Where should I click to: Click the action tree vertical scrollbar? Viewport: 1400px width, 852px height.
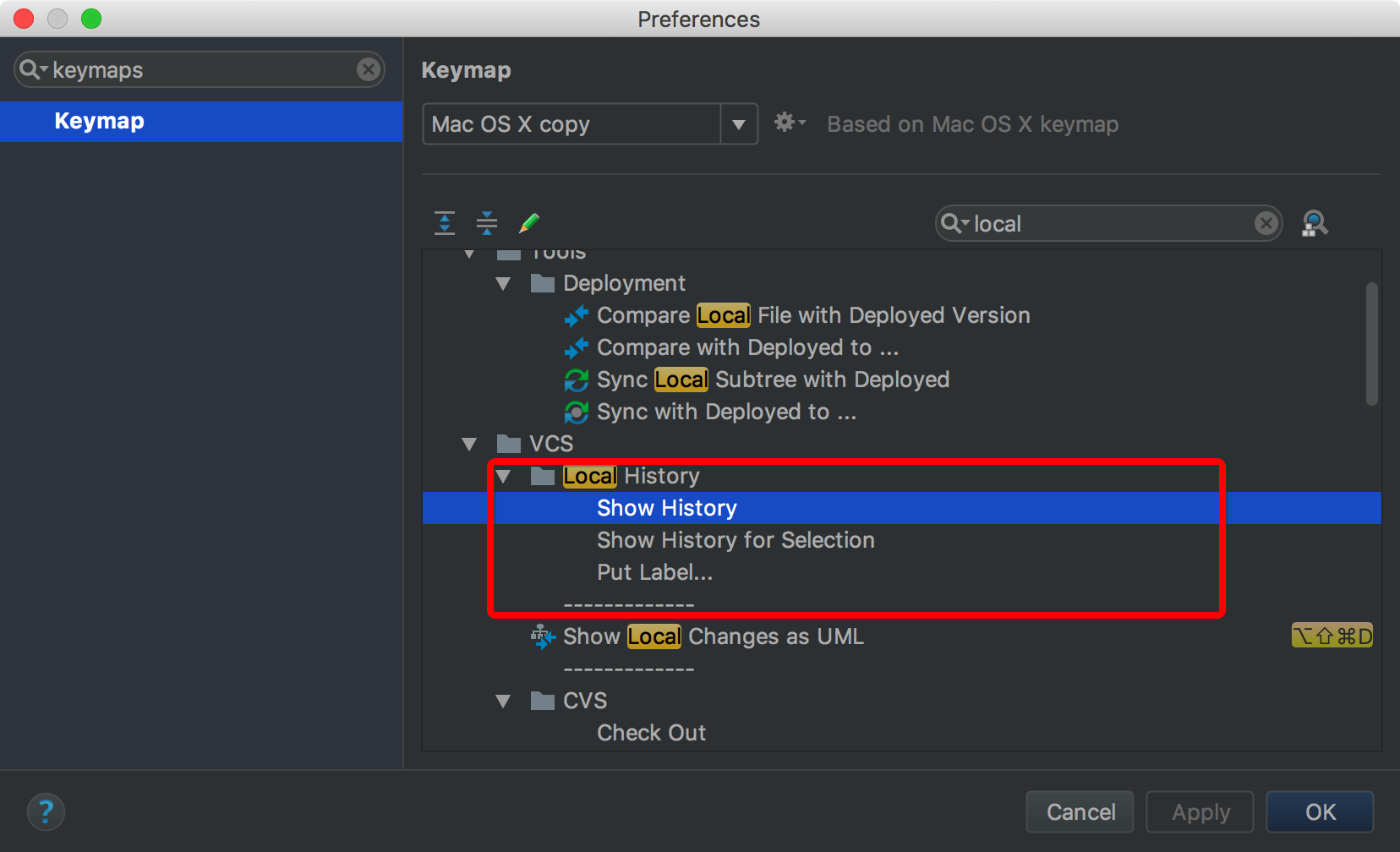tap(1372, 344)
